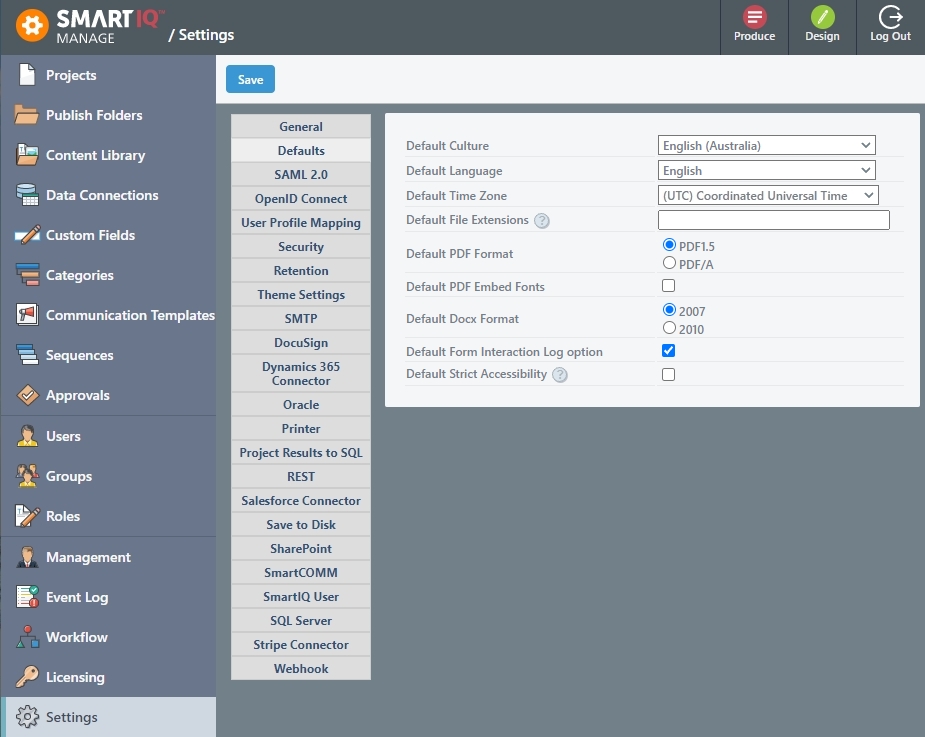Open the Webhook settings tab

301,669
